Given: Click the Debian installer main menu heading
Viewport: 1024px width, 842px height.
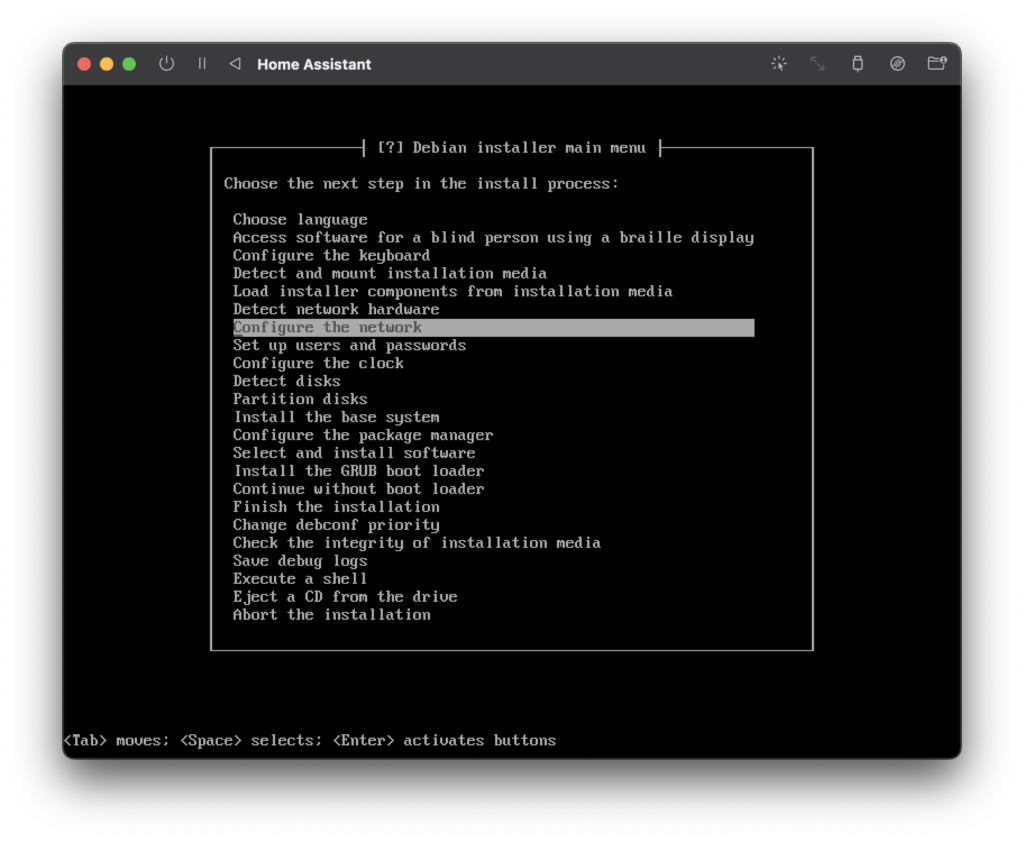Looking at the screenshot, I should pyautogui.click(x=511, y=148).
